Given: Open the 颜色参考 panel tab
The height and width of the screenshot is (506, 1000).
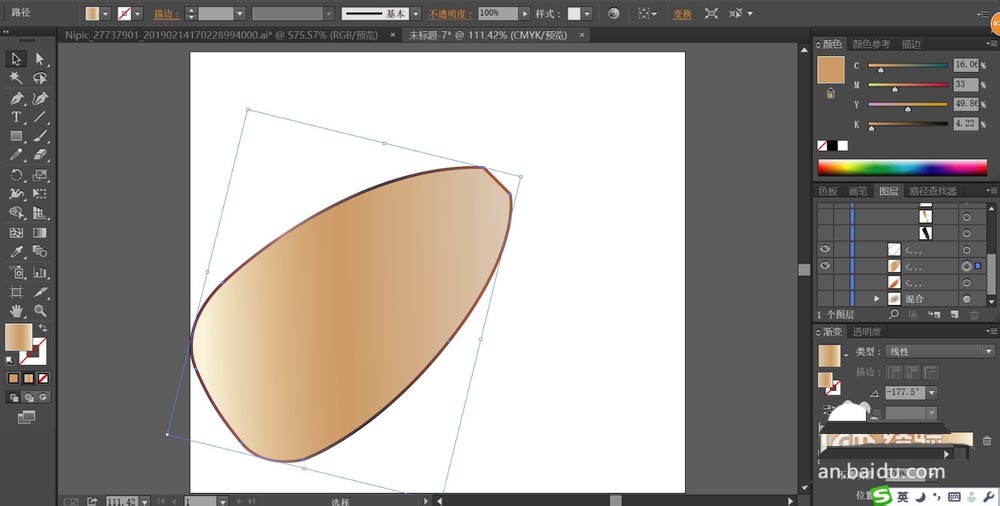Looking at the screenshot, I should point(871,44).
